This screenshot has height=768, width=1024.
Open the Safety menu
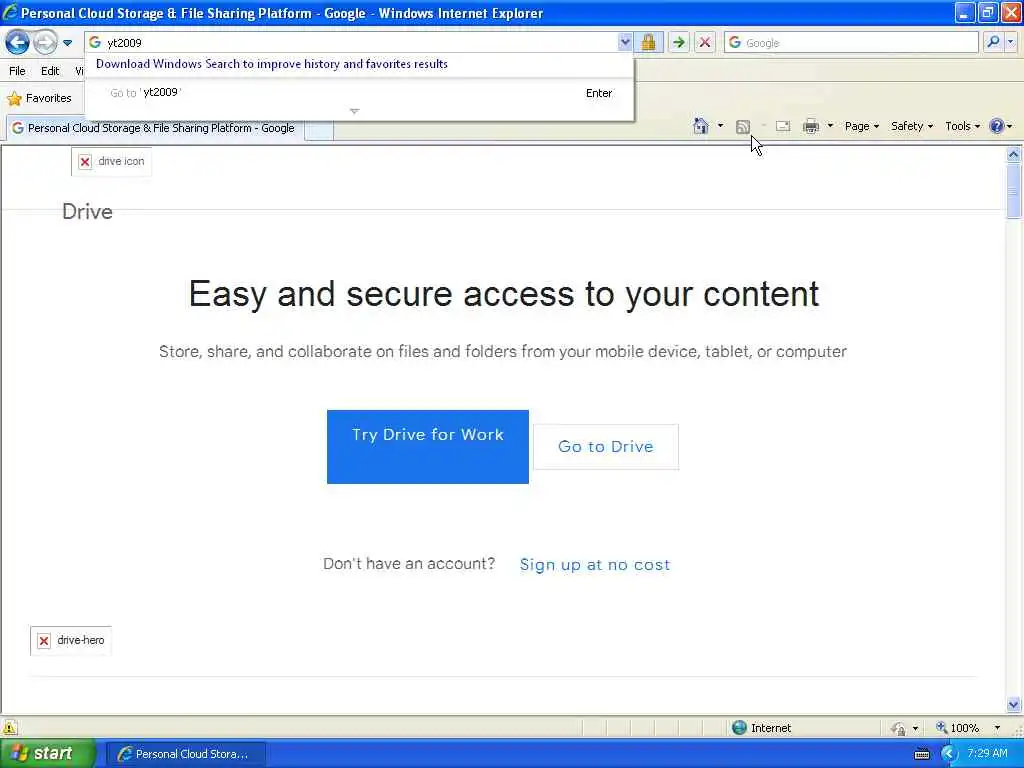[x=912, y=126]
